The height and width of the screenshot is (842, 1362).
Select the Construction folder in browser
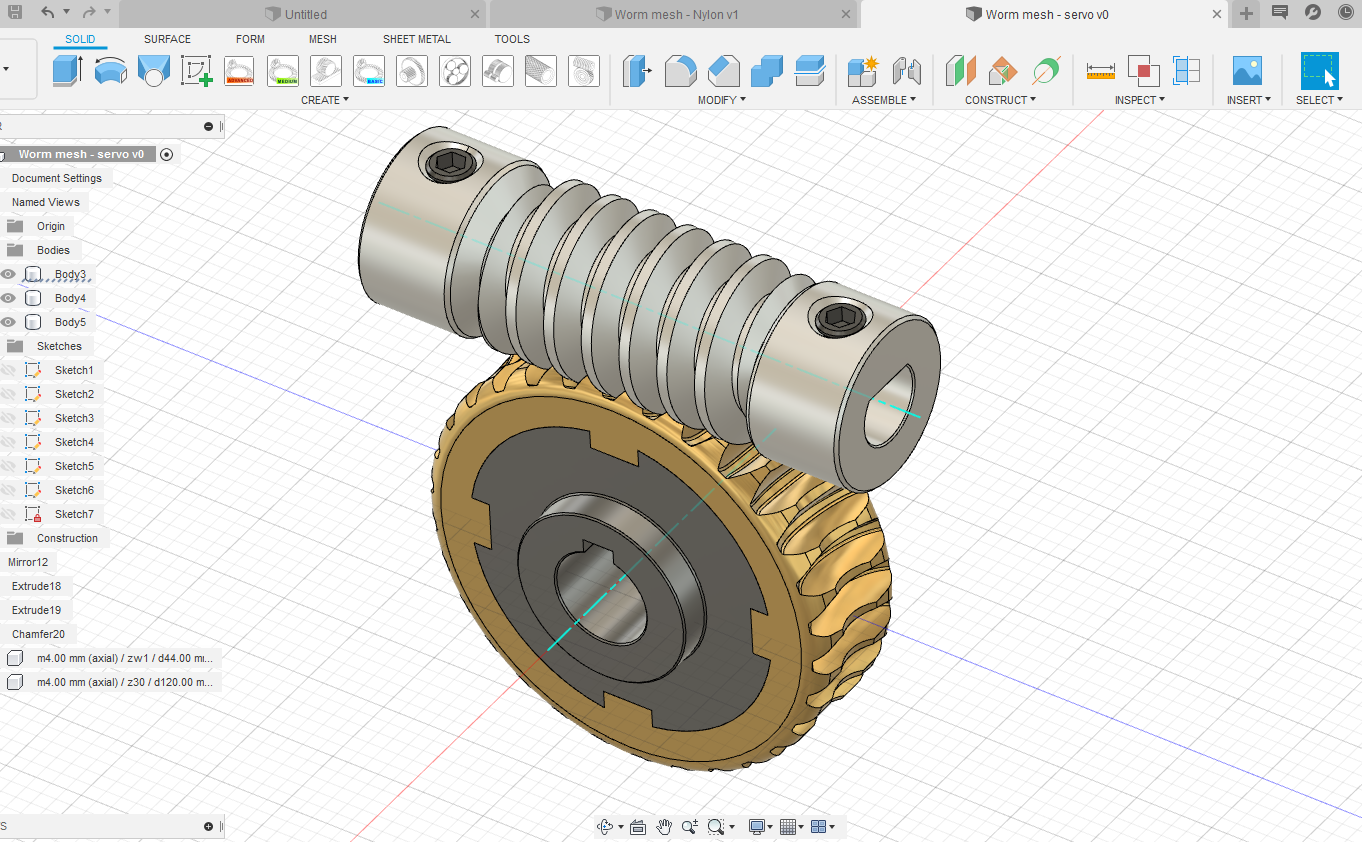pyautogui.click(x=67, y=538)
